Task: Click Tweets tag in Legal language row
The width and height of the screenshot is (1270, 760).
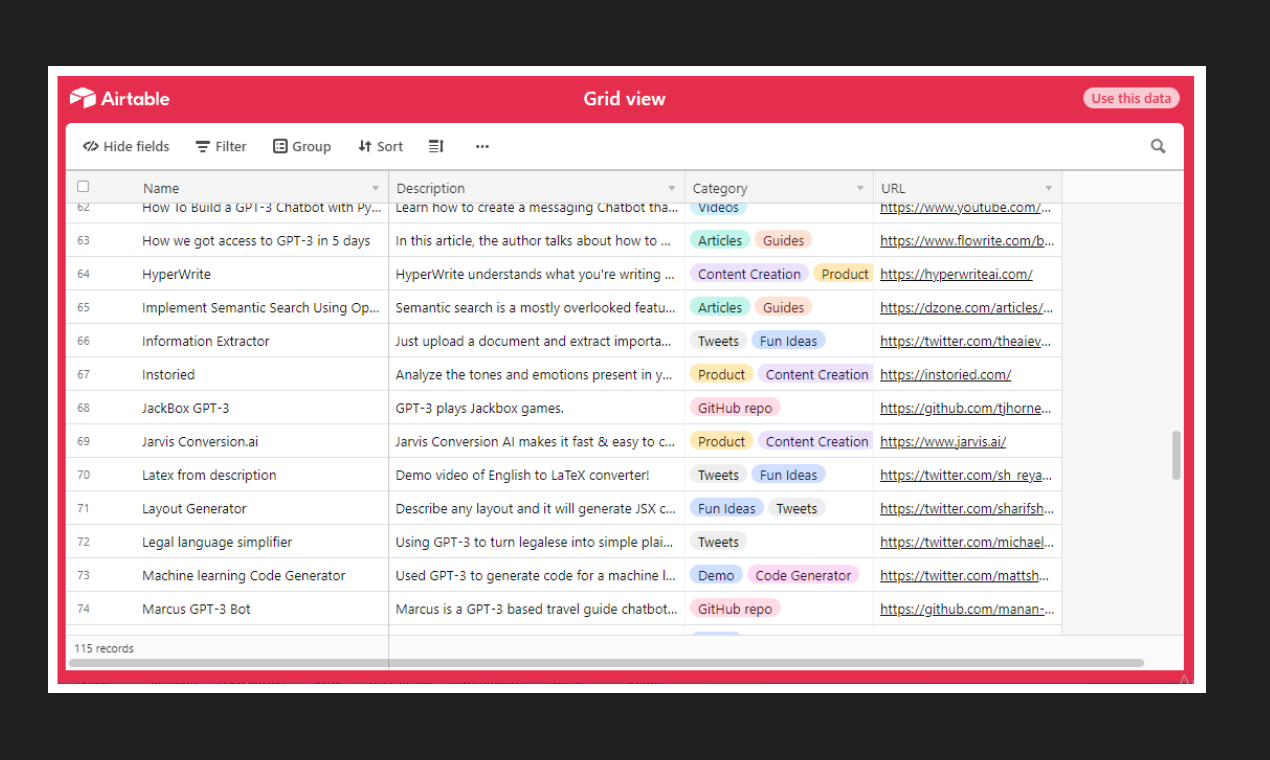Action: pyautogui.click(x=718, y=542)
